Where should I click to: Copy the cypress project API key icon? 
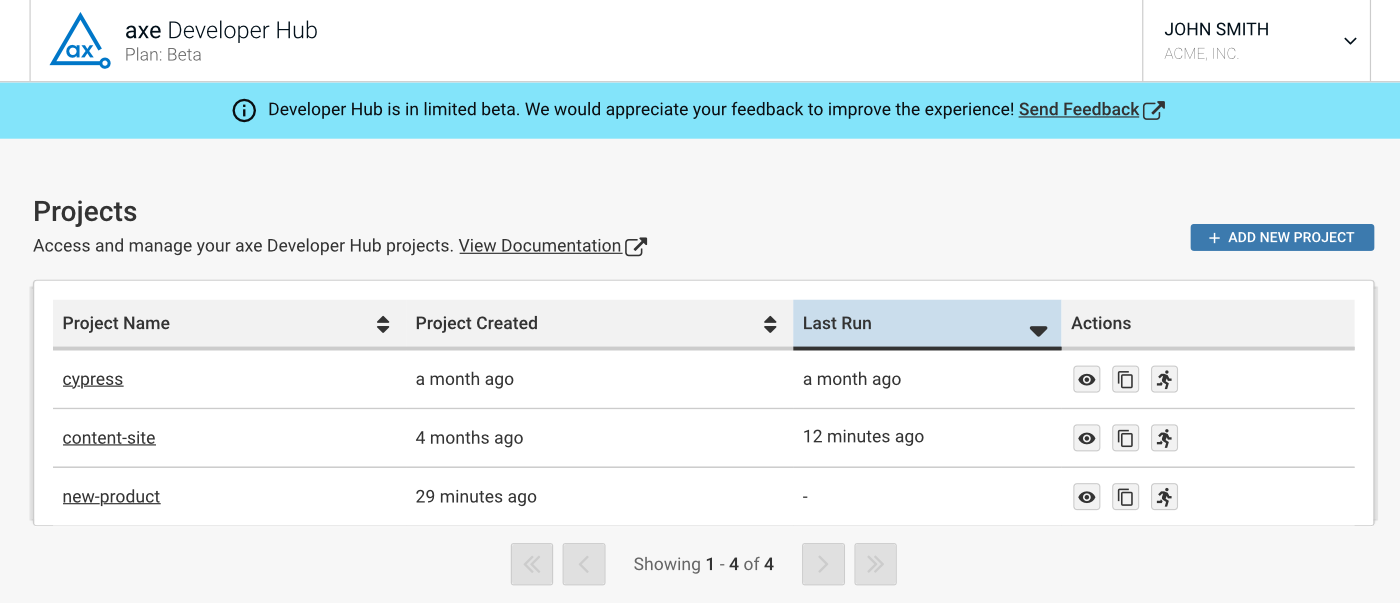coord(1126,380)
